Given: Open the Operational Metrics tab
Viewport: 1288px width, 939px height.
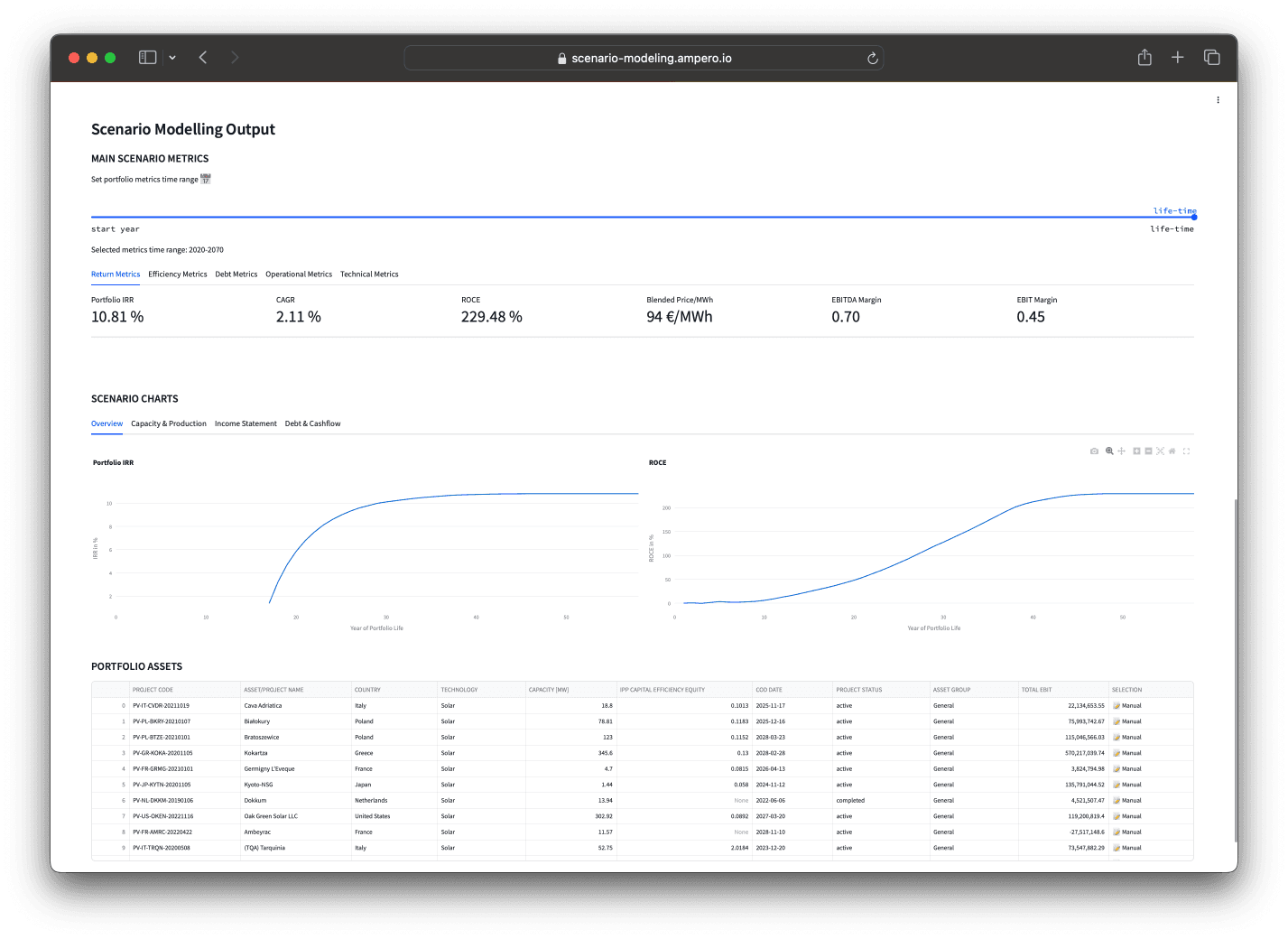Looking at the screenshot, I should coord(299,274).
